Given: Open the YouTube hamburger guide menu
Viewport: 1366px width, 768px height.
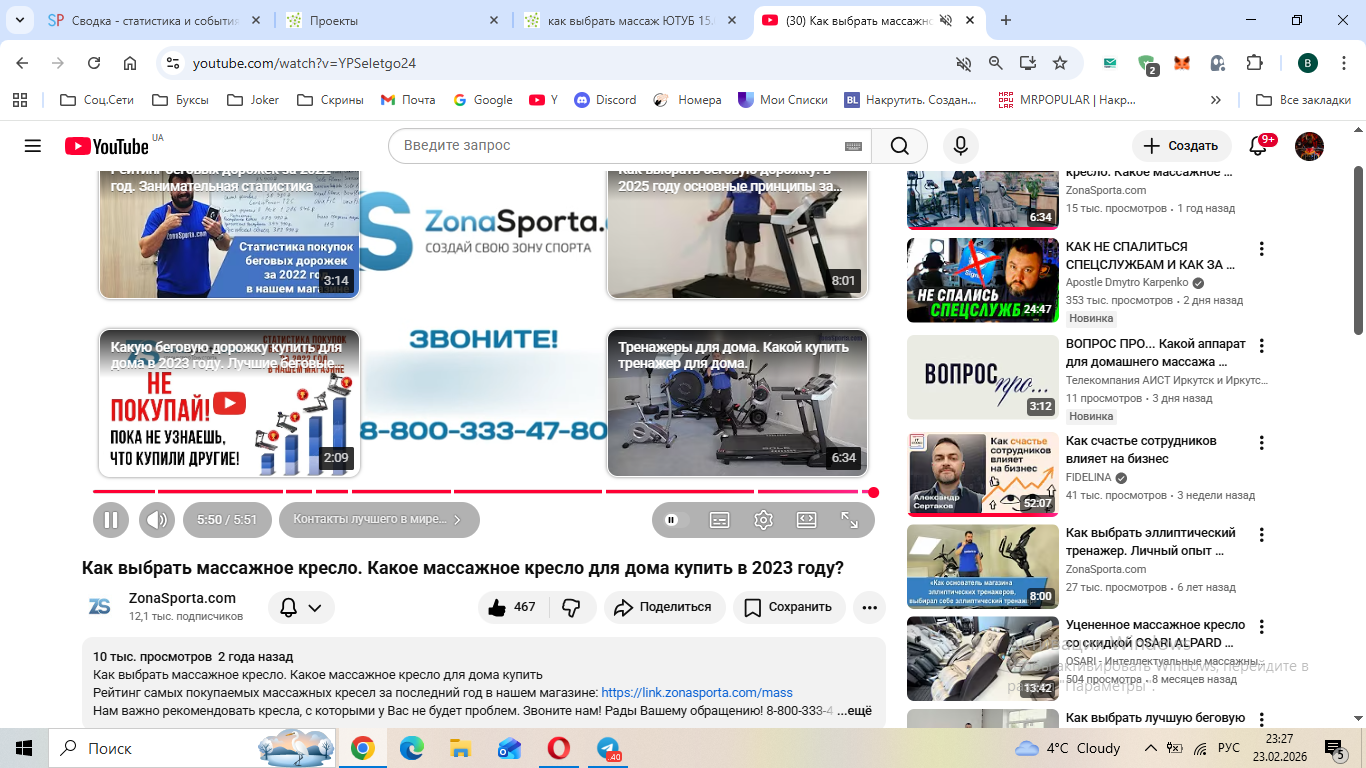Looking at the screenshot, I should [x=33, y=146].
